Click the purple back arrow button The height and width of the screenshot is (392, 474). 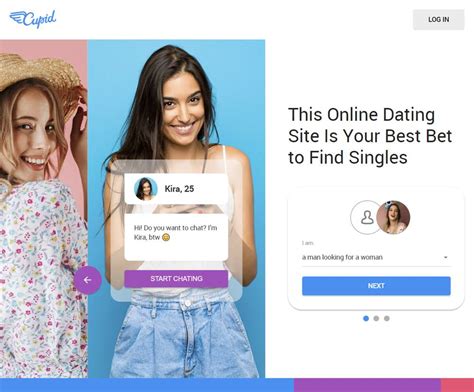click(x=88, y=280)
